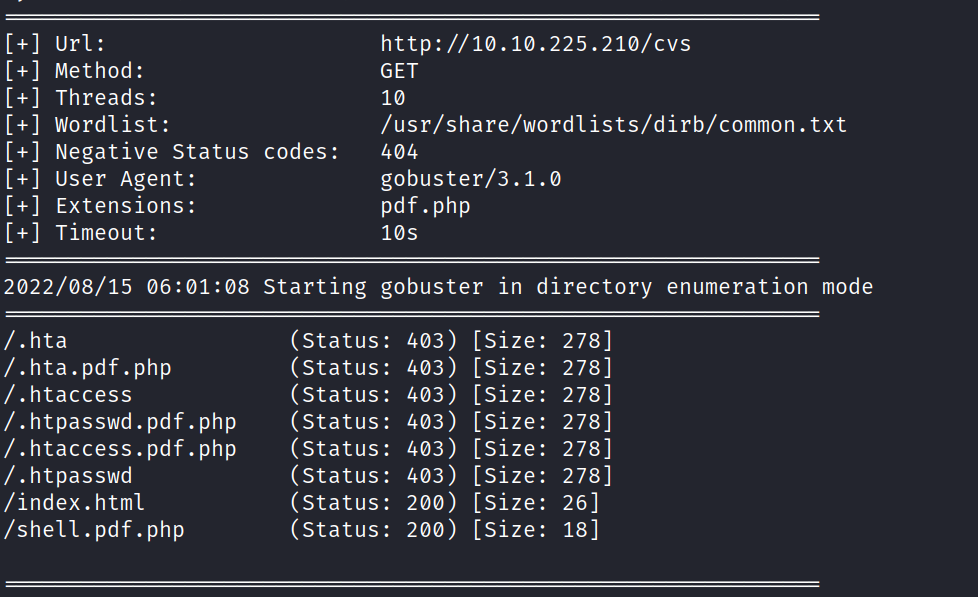Open the /shell.pdf.php result path
The height and width of the screenshot is (597, 978).
point(94,530)
